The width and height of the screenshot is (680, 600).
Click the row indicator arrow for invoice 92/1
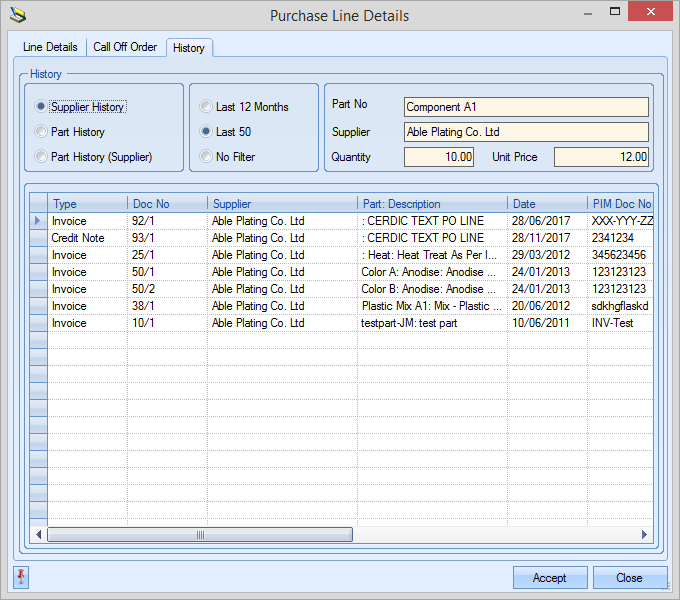pyautogui.click(x=38, y=221)
